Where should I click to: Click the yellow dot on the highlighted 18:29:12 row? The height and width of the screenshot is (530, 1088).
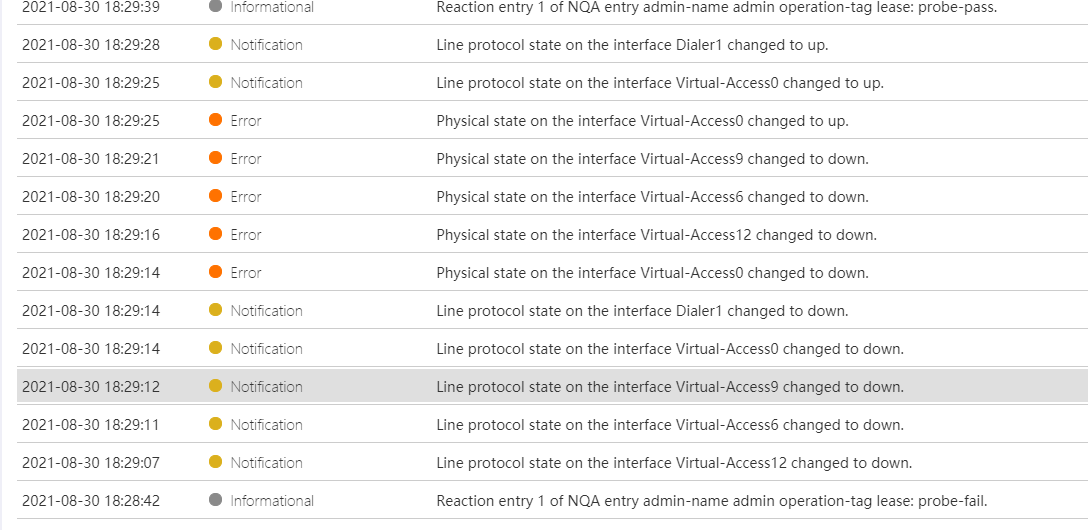215,386
